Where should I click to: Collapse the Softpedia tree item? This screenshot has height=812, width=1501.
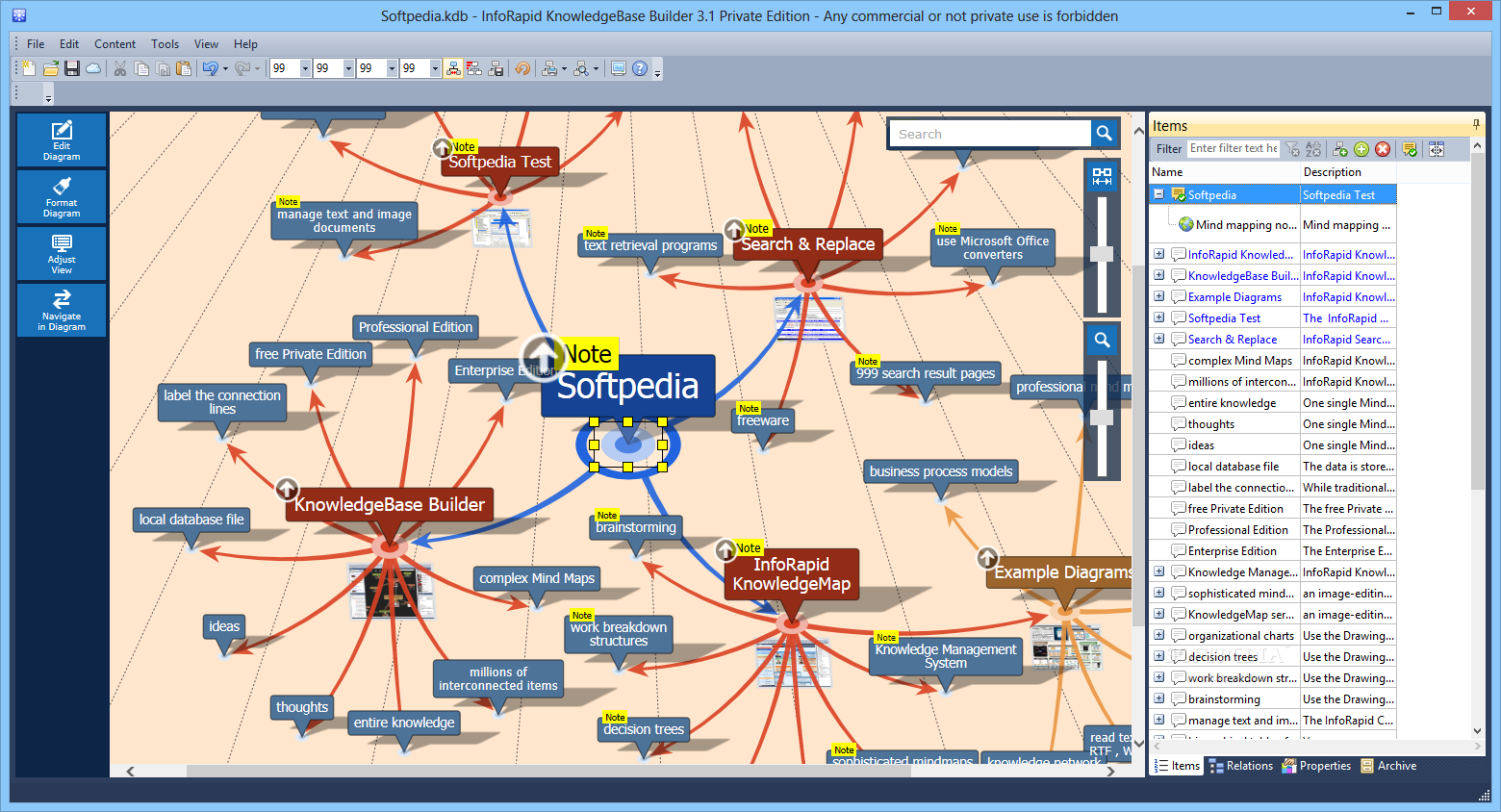pyautogui.click(x=1159, y=194)
